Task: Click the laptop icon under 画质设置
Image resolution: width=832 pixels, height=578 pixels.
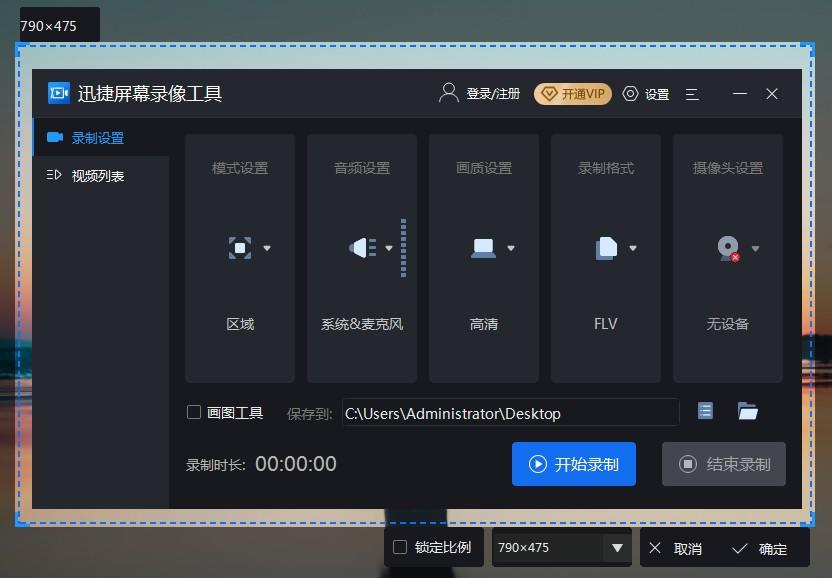Action: click(483, 248)
